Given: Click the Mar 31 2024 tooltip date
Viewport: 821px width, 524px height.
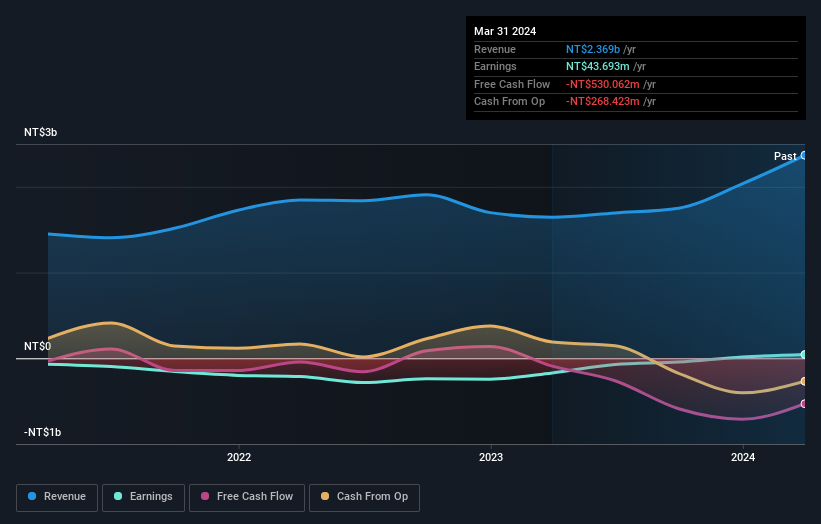Looking at the screenshot, I should click(505, 31).
